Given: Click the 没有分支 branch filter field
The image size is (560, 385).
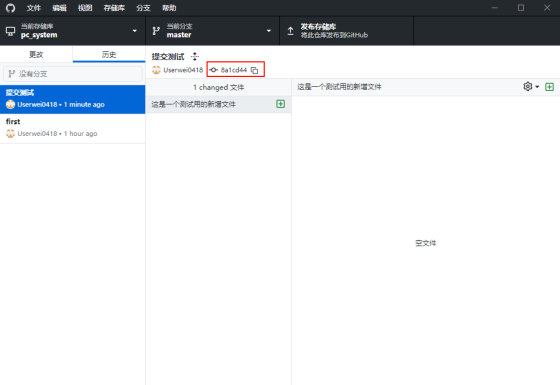Looking at the screenshot, I should click(x=72, y=74).
